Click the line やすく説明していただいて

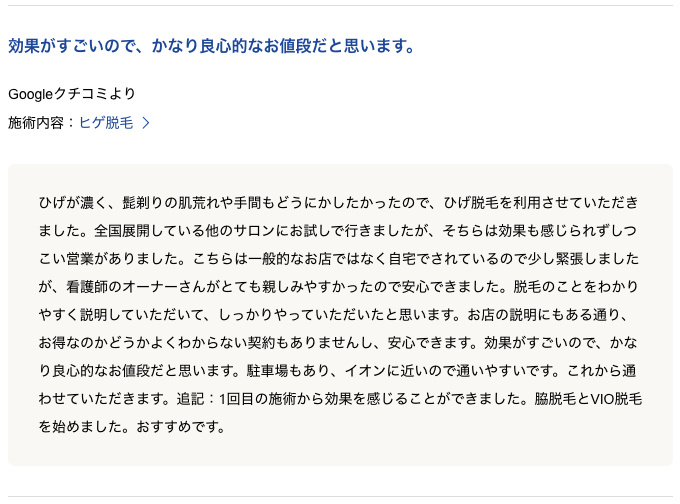point(122,314)
